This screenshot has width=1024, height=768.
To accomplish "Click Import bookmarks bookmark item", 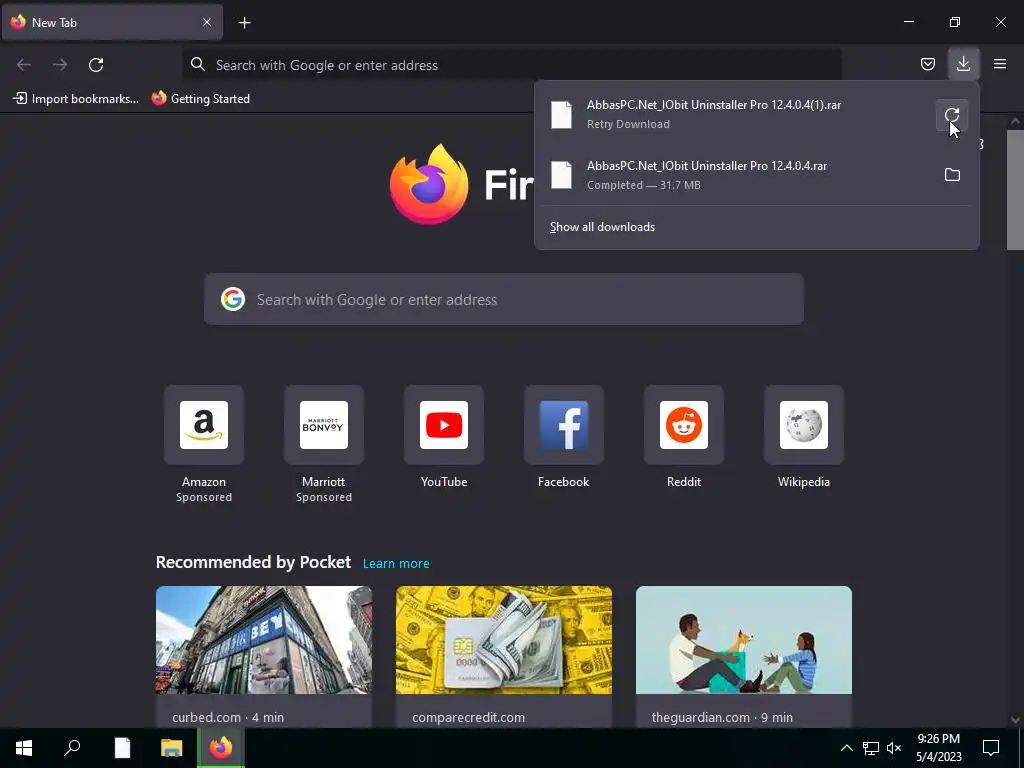I will coord(76,99).
